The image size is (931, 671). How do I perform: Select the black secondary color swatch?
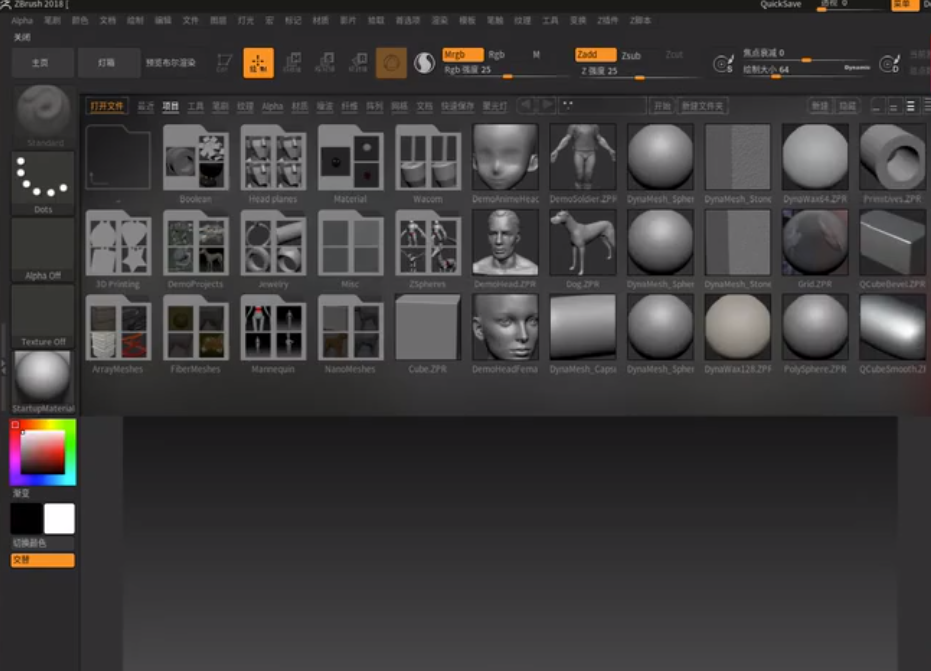click(x=27, y=518)
